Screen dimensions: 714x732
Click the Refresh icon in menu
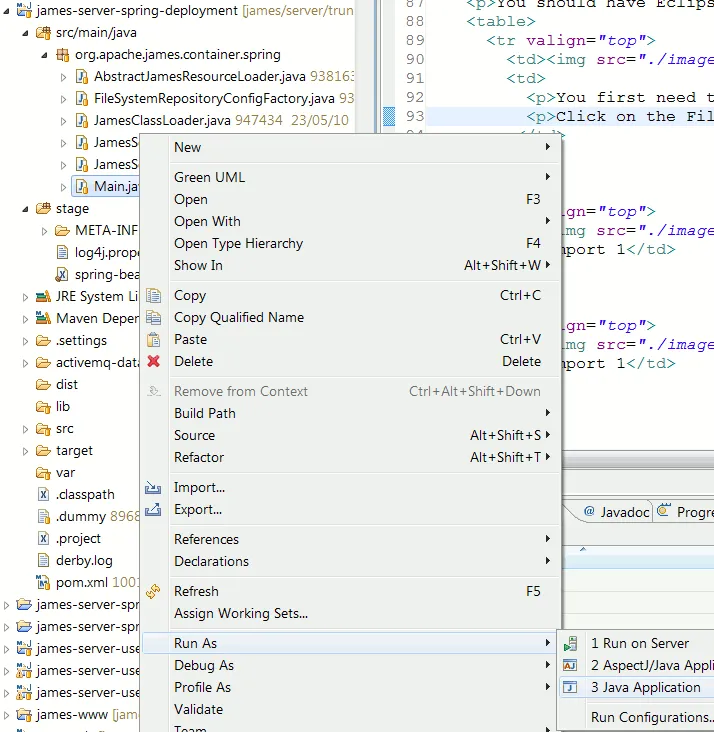(153, 591)
